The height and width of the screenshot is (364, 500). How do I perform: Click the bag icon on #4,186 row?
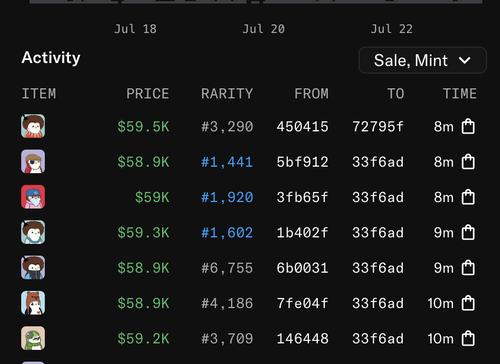coord(468,303)
